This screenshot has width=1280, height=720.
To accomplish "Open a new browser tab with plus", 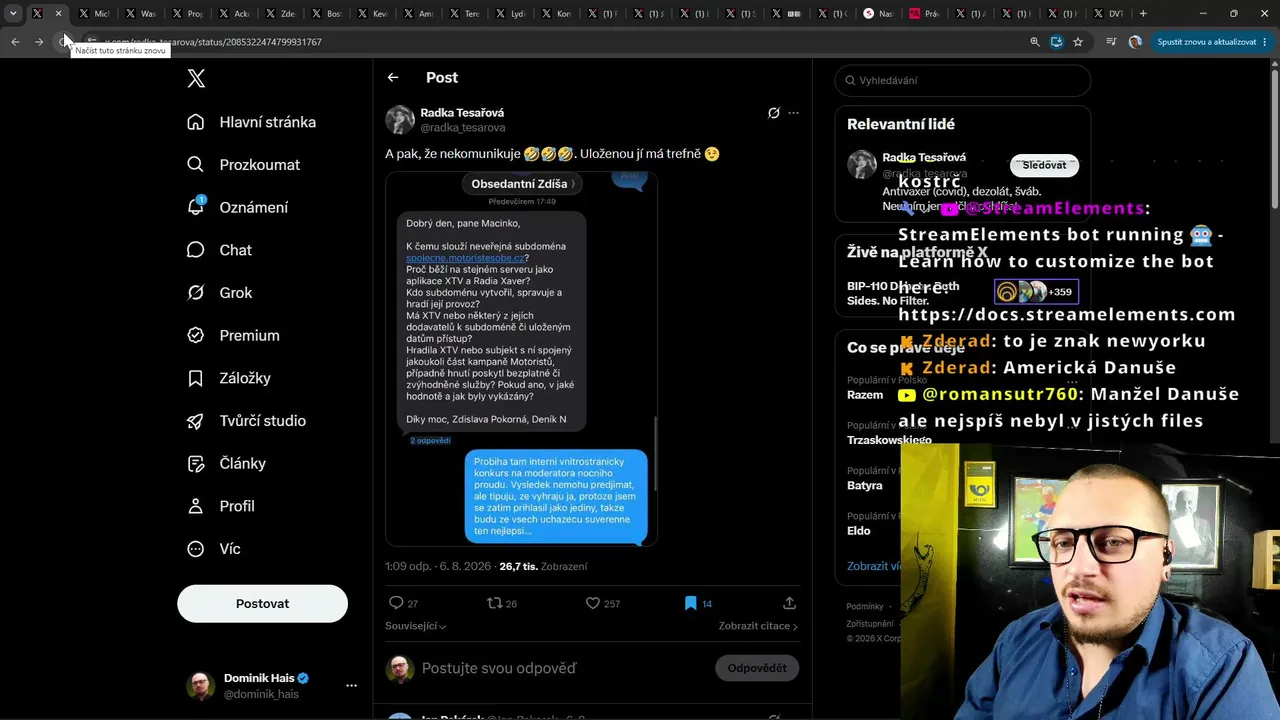I will 1143,14.
